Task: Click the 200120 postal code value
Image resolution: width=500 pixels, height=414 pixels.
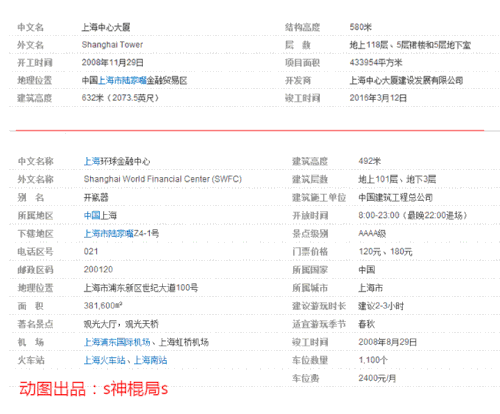Action: [98, 269]
